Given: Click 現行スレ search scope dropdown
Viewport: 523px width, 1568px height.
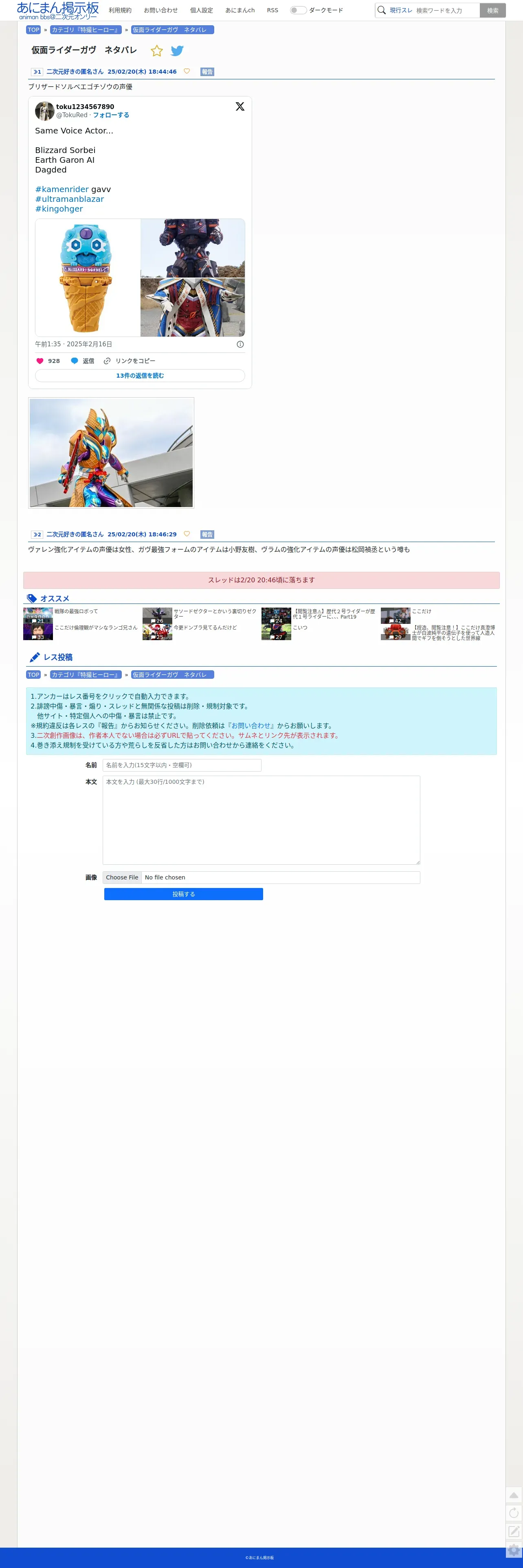Looking at the screenshot, I should tap(401, 10).
